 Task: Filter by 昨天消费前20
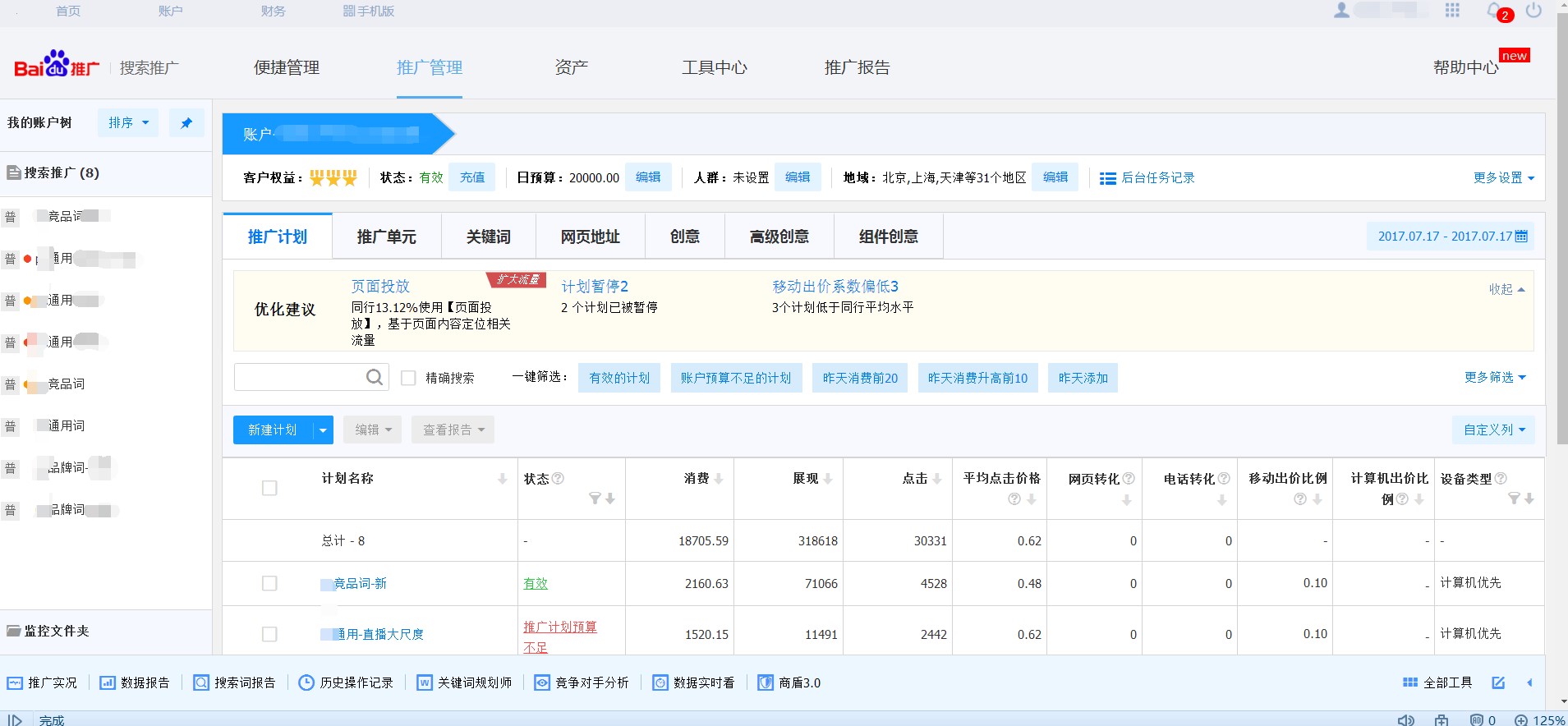[x=860, y=378]
